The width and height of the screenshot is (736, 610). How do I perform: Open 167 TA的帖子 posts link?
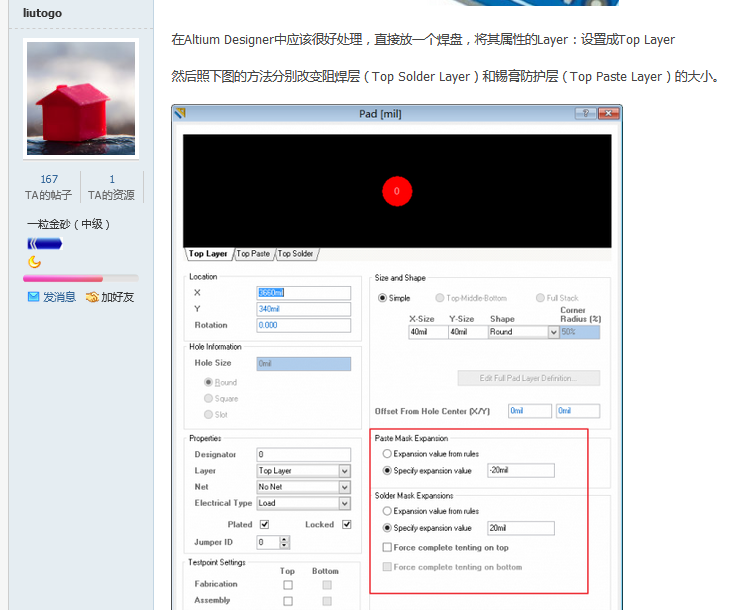(x=49, y=187)
